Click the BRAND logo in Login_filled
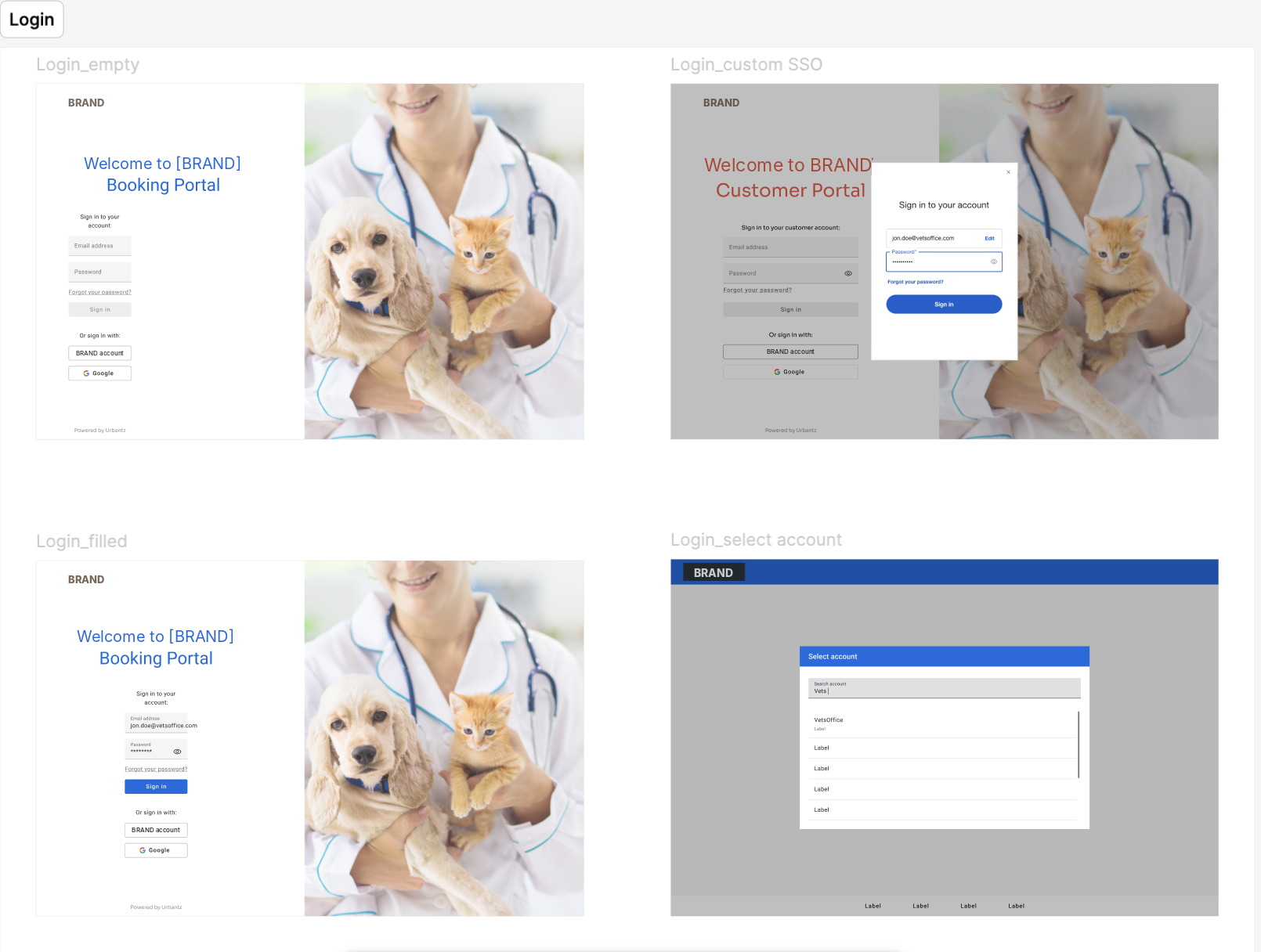The height and width of the screenshot is (952, 1261). (86, 579)
